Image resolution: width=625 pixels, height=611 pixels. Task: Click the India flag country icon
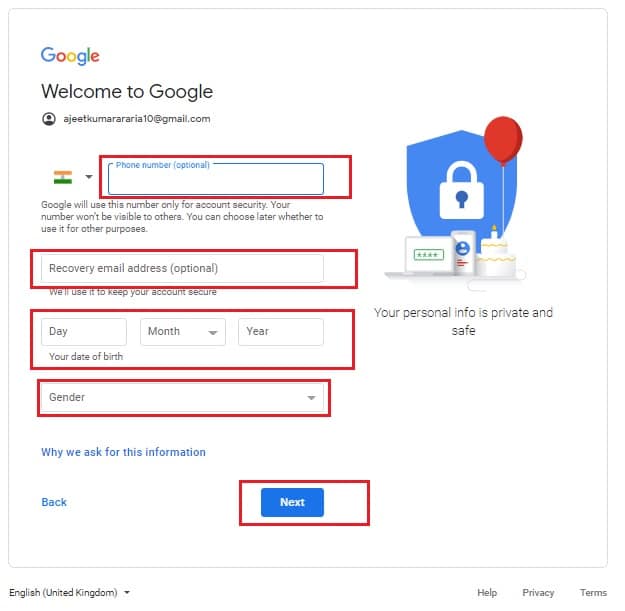click(x=63, y=177)
